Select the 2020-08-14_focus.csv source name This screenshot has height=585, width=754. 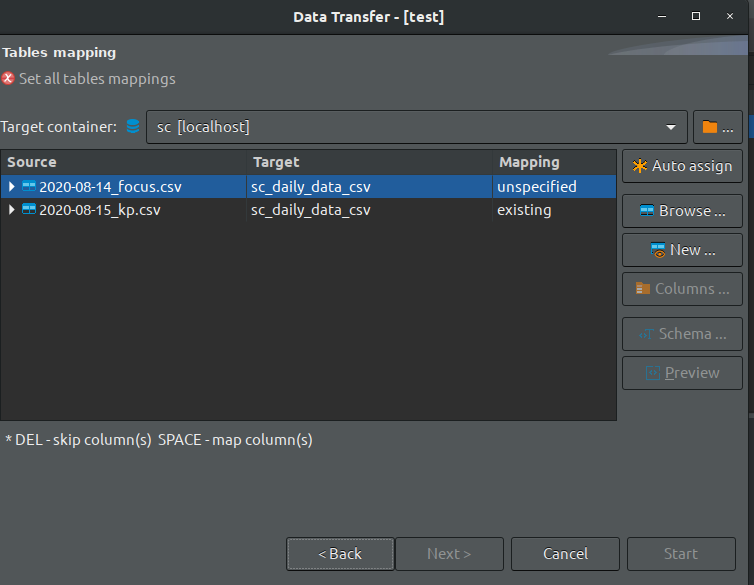coord(110,187)
